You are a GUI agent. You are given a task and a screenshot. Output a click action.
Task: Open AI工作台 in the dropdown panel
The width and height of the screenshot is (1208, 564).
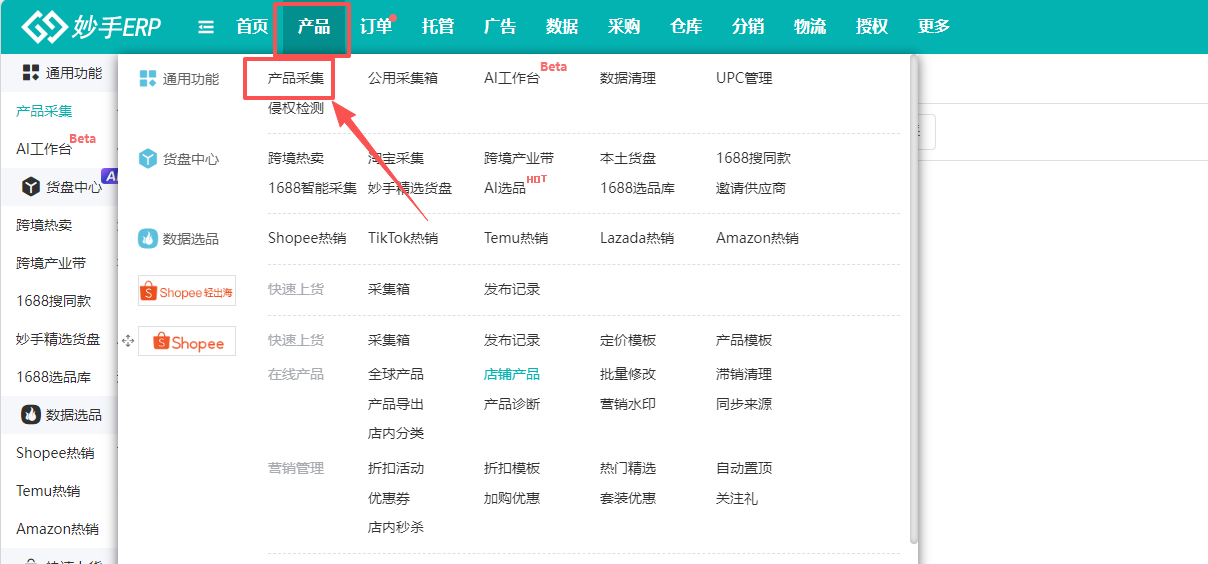[x=512, y=78]
